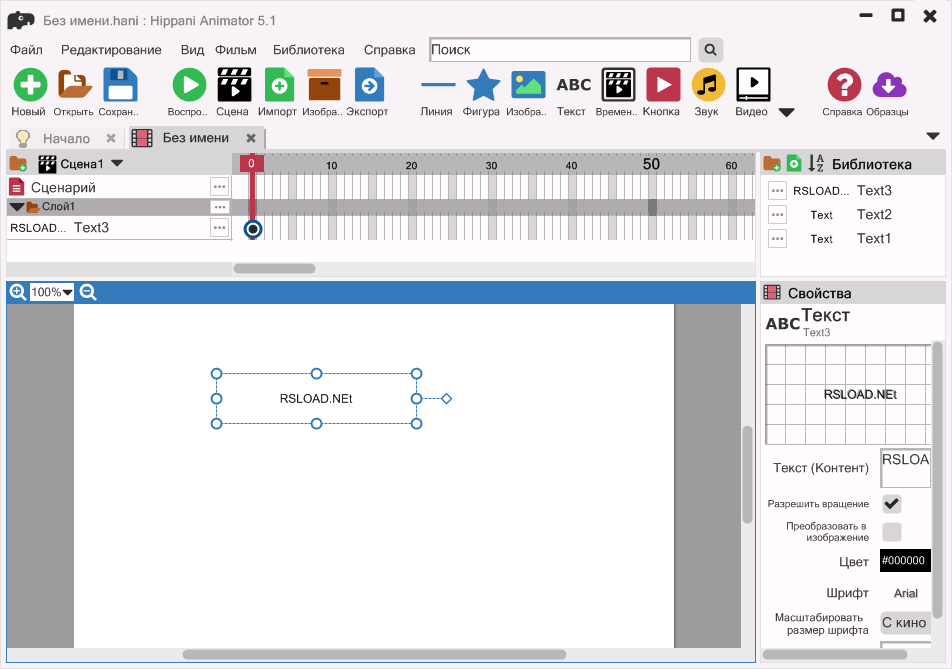Add new item in Библиотека panel
The image size is (952, 669).
[x=794, y=163]
